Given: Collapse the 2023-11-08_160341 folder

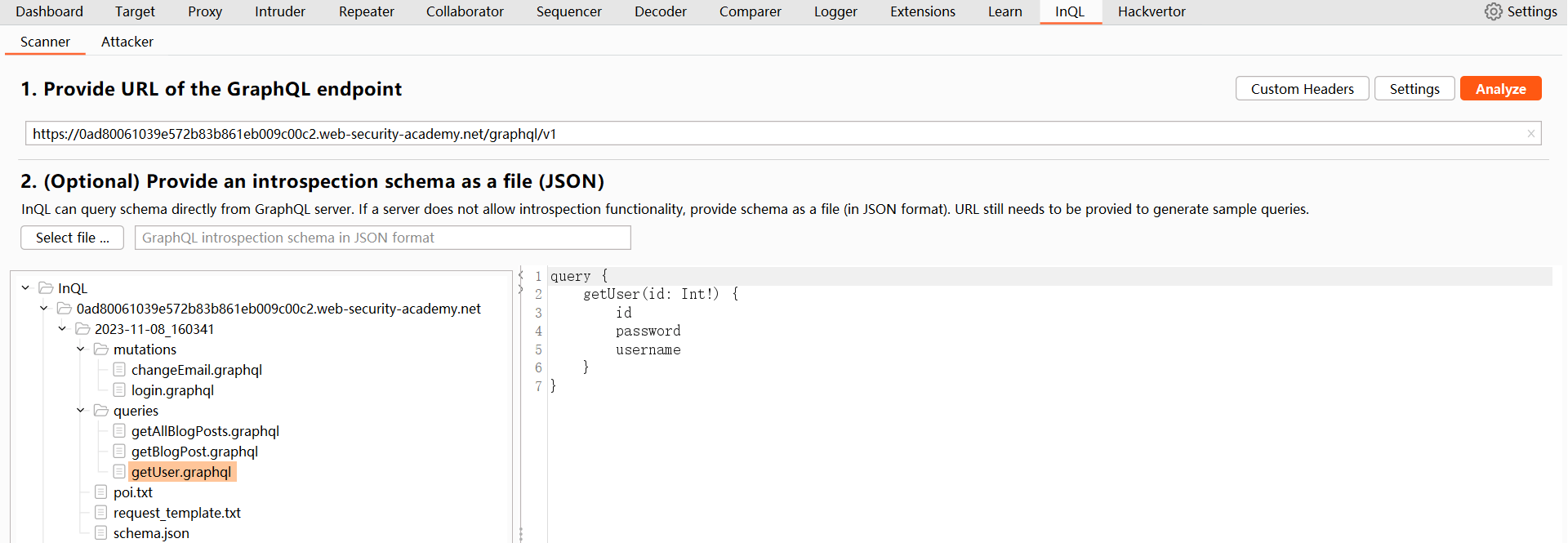Looking at the screenshot, I should tap(62, 329).
